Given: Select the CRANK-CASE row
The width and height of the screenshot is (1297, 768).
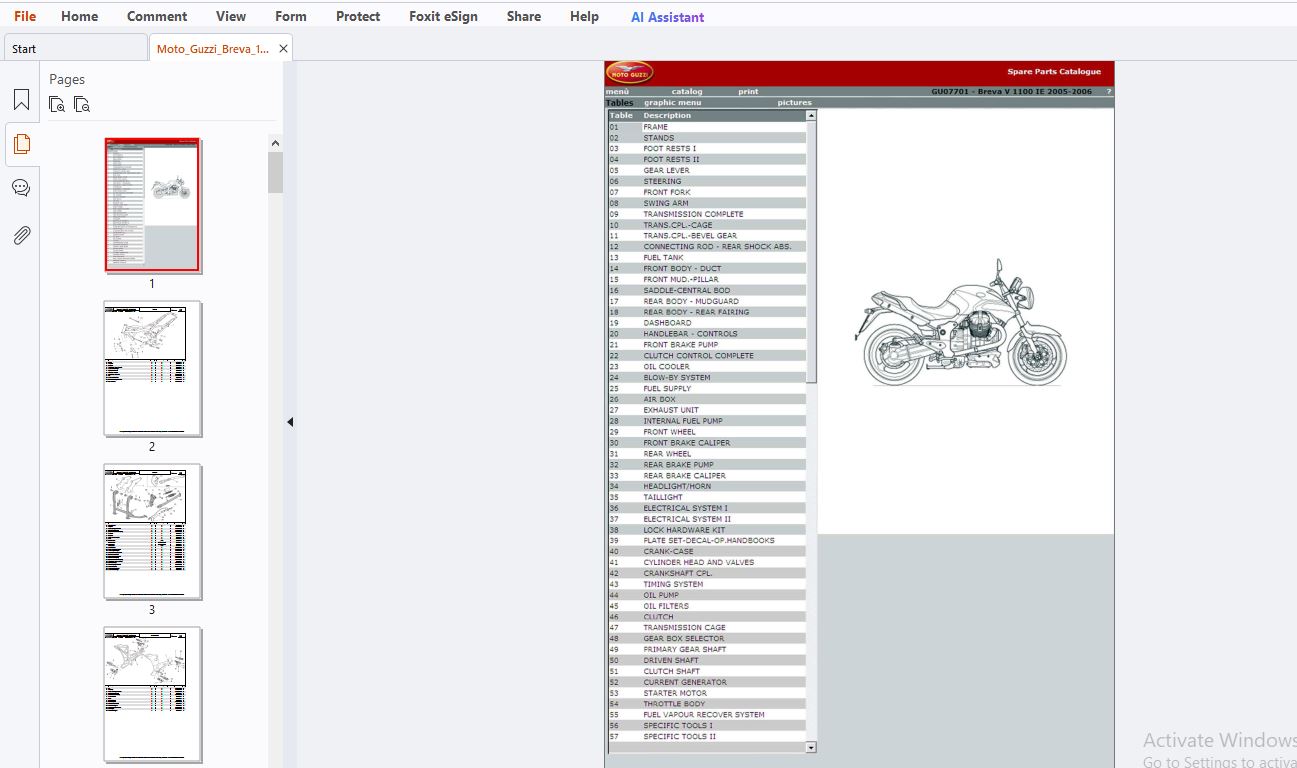Looking at the screenshot, I should 706,552.
